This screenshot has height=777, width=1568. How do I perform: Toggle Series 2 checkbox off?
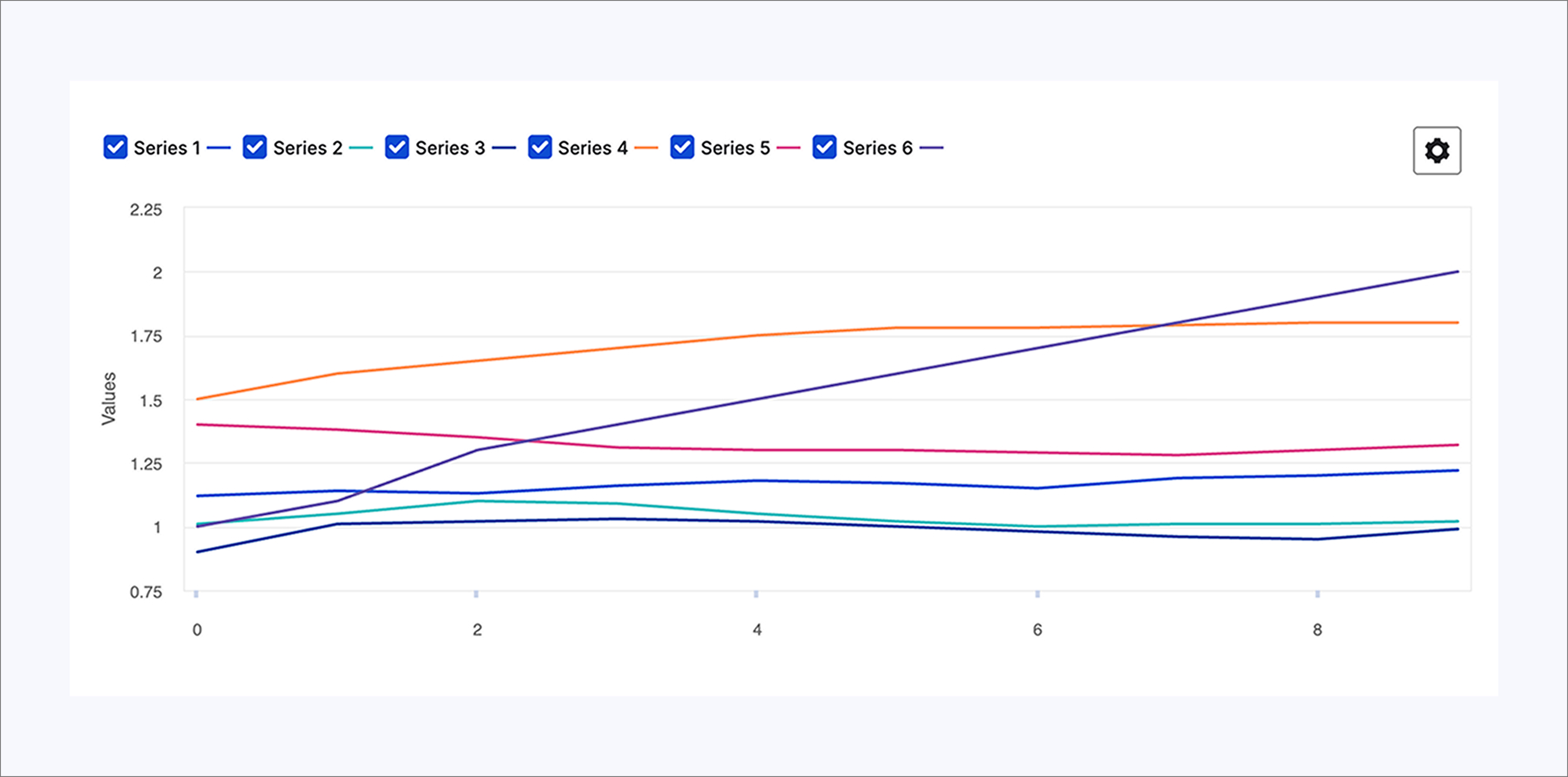point(254,147)
